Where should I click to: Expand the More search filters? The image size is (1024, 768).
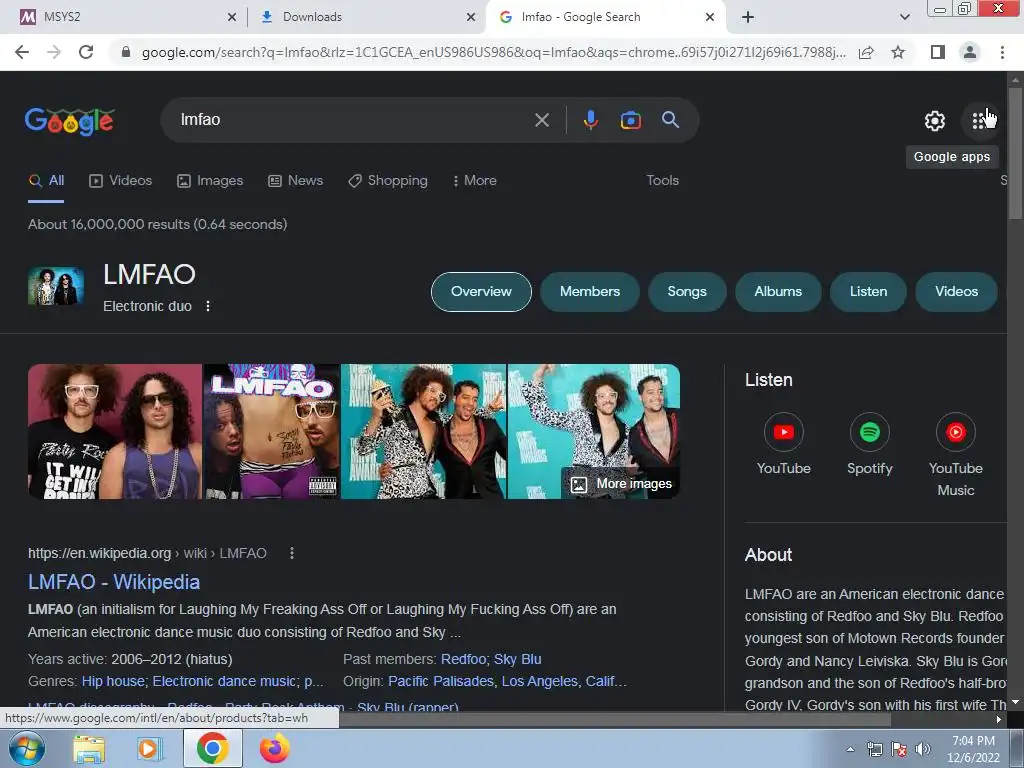[475, 180]
